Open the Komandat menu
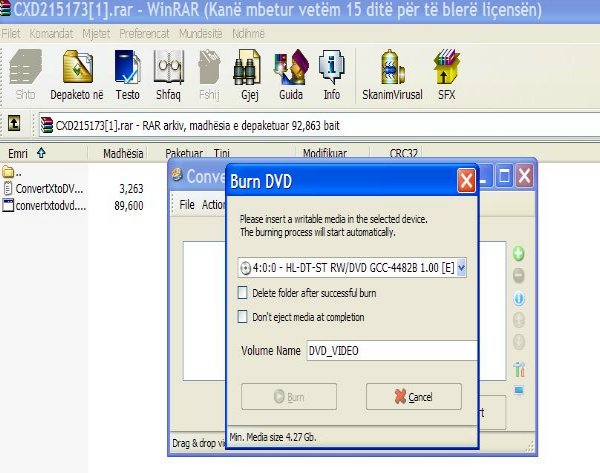Viewport: 600px width, 473px height. [x=51, y=34]
